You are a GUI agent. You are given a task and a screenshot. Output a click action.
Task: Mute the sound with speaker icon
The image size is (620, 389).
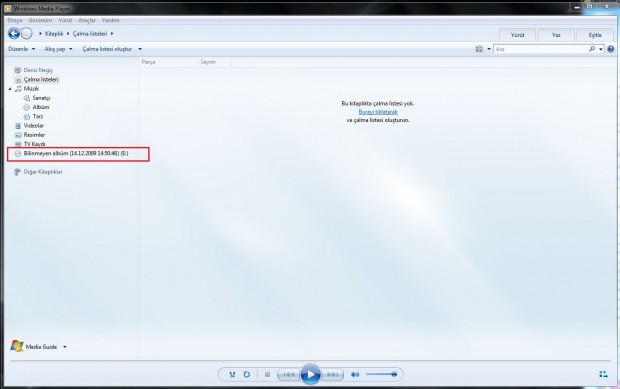click(x=355, y=374)
